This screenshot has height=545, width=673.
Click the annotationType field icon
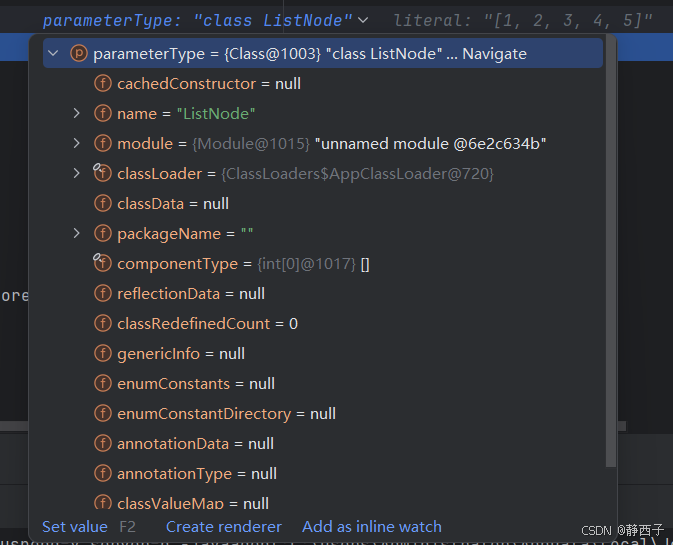tap(103, 474)
